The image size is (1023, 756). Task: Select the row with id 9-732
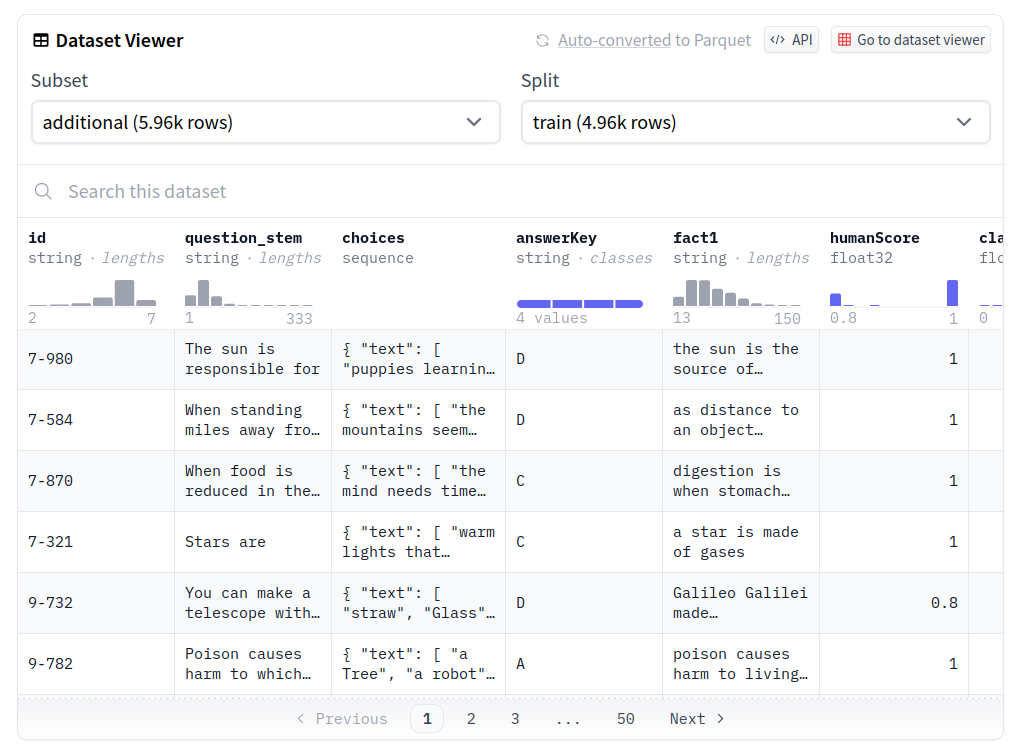[51, 603]
